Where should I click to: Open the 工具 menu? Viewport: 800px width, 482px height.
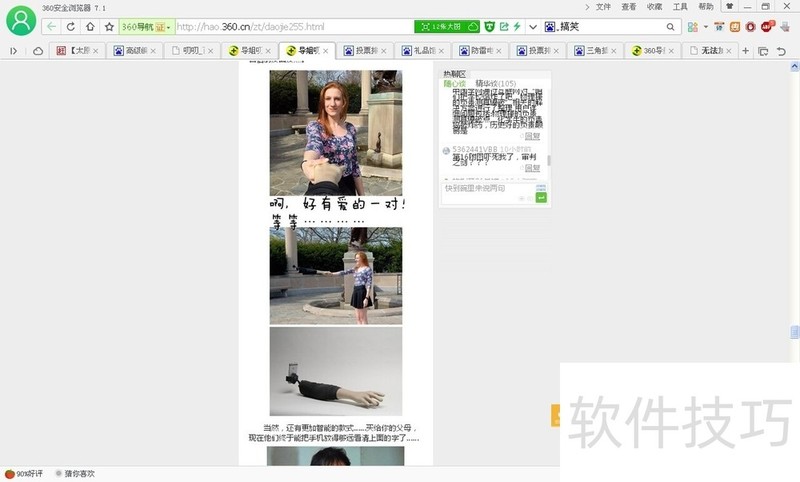680,6
